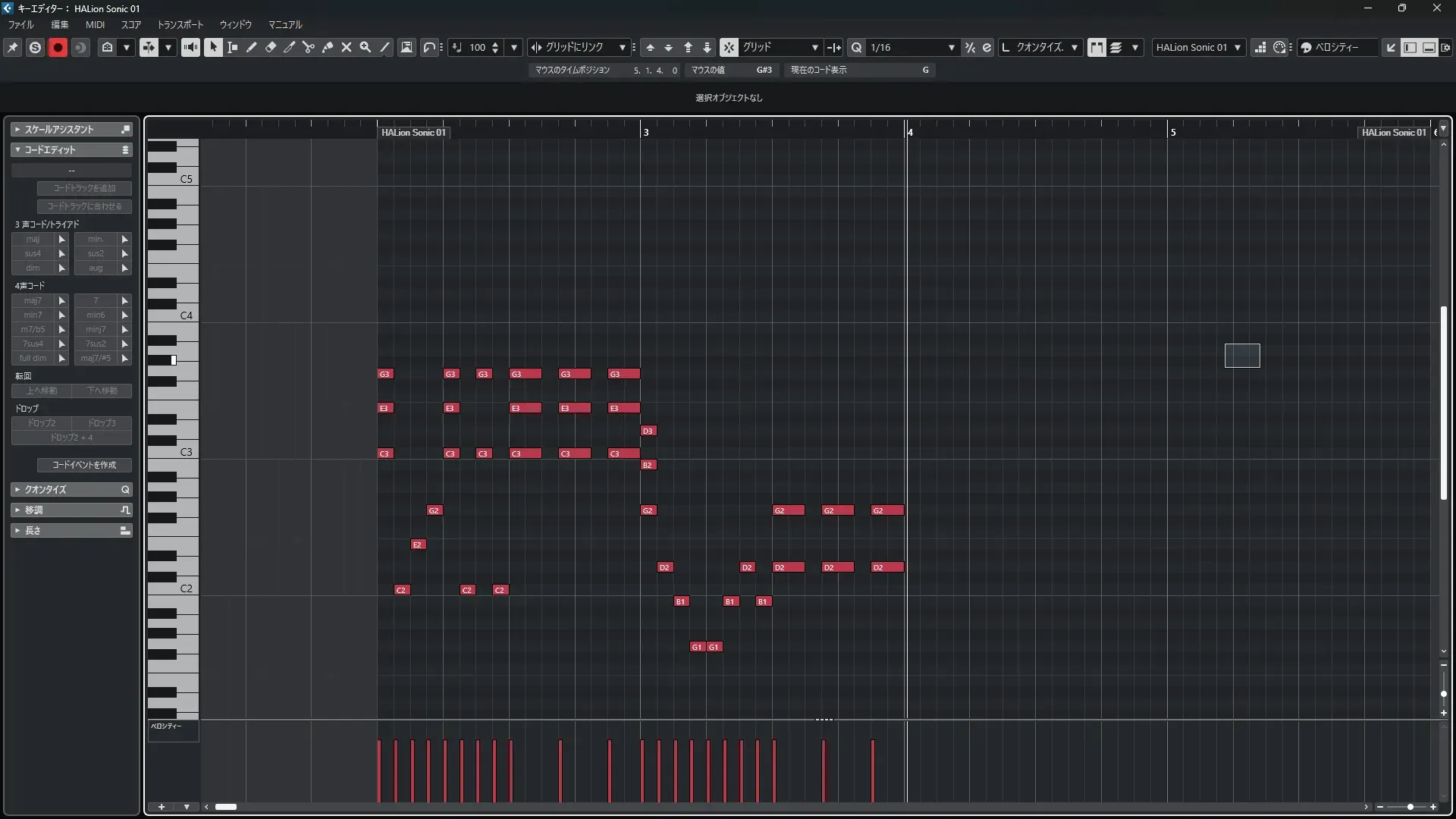Click the コードイベントを作成 button
Image resolution: width=1456 pixels, height=819 pixels.
(x=84, y=465)
